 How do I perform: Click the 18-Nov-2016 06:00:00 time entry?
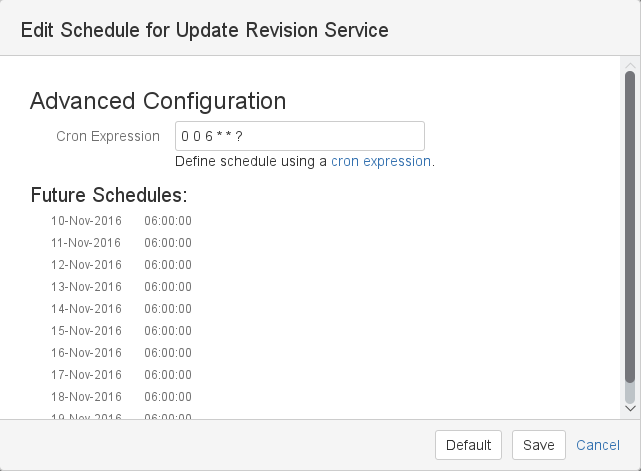(168, 397)
